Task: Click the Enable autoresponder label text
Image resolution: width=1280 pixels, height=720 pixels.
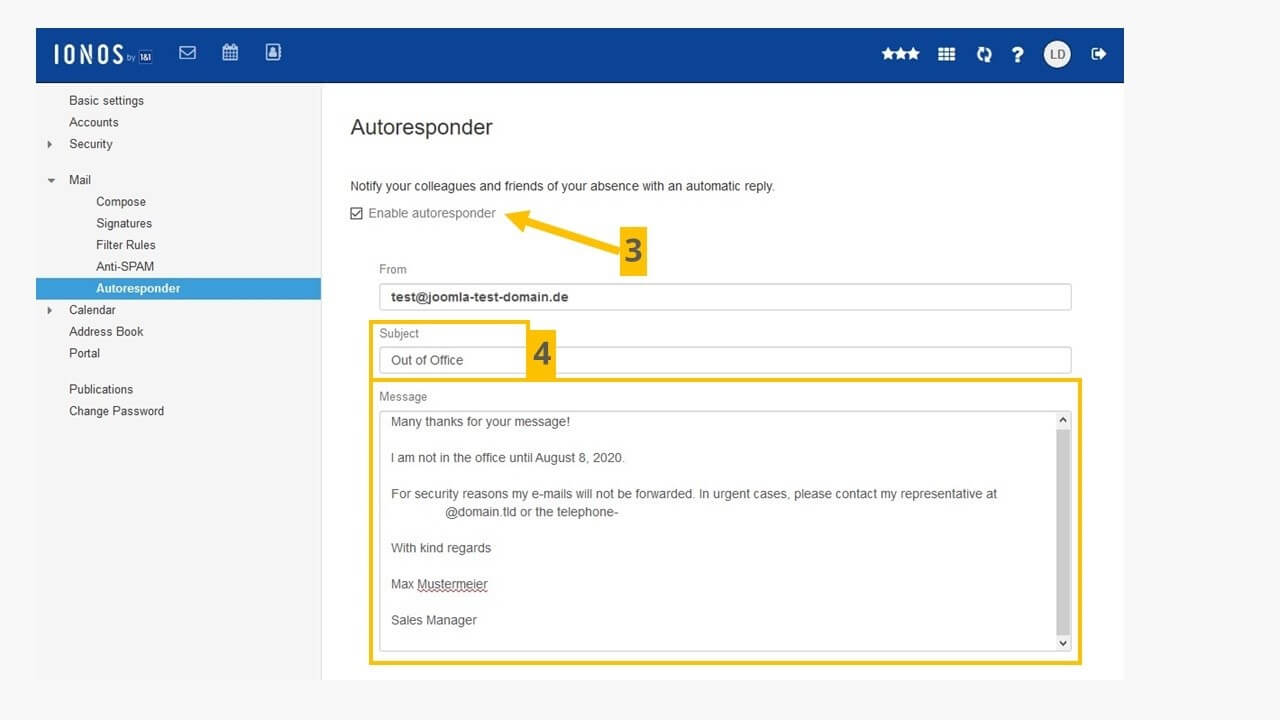Action: 432,213
